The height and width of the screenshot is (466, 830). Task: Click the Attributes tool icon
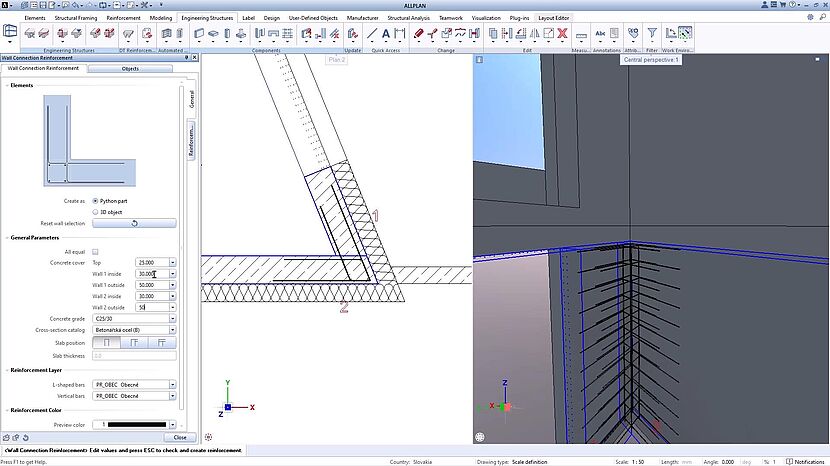coord(633,33)
